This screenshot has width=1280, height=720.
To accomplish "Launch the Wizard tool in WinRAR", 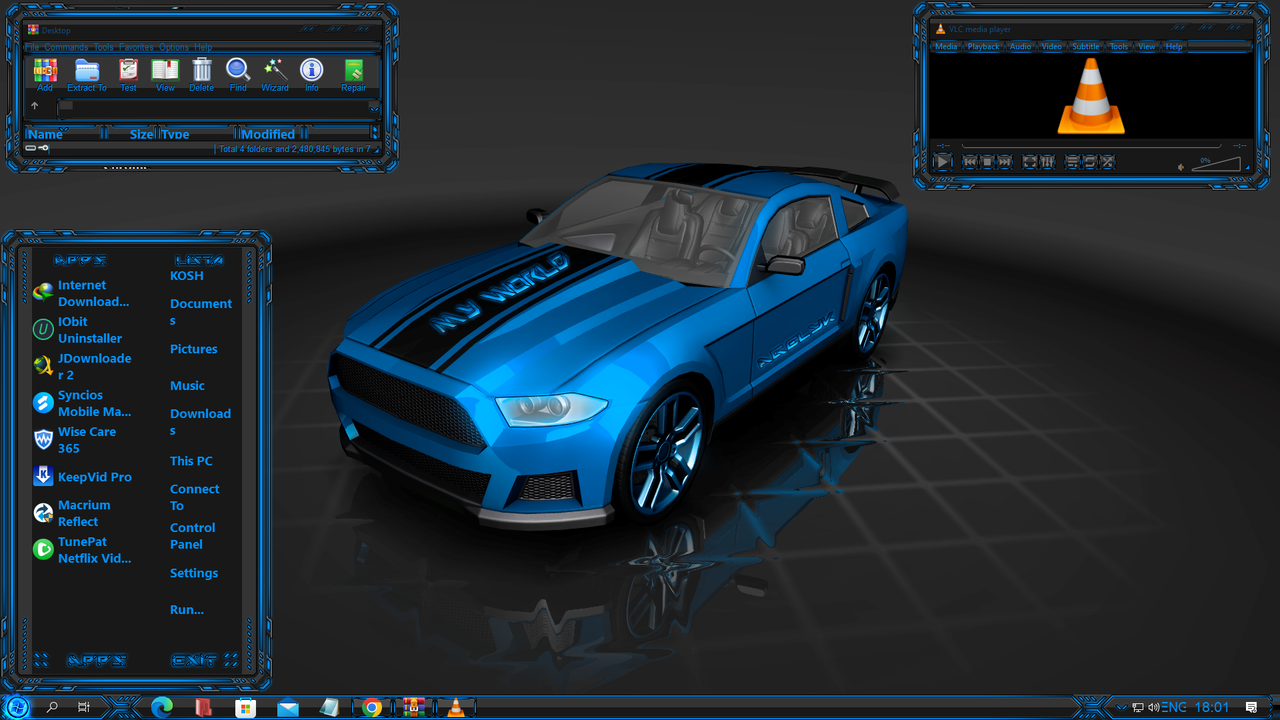I will [x=275, y=75].
